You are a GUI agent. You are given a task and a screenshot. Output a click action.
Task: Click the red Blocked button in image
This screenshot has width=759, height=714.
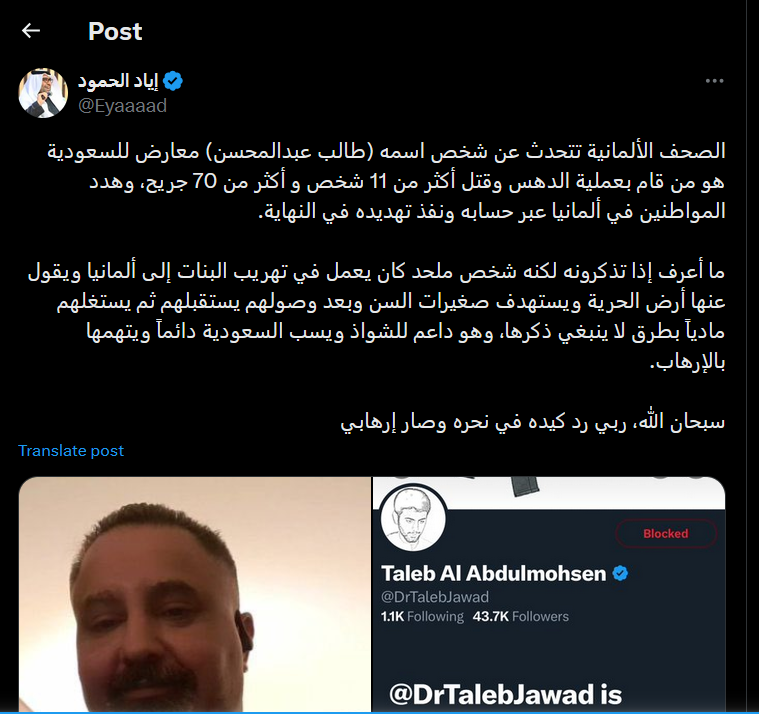pyautogui.click(x=666, y=533)
